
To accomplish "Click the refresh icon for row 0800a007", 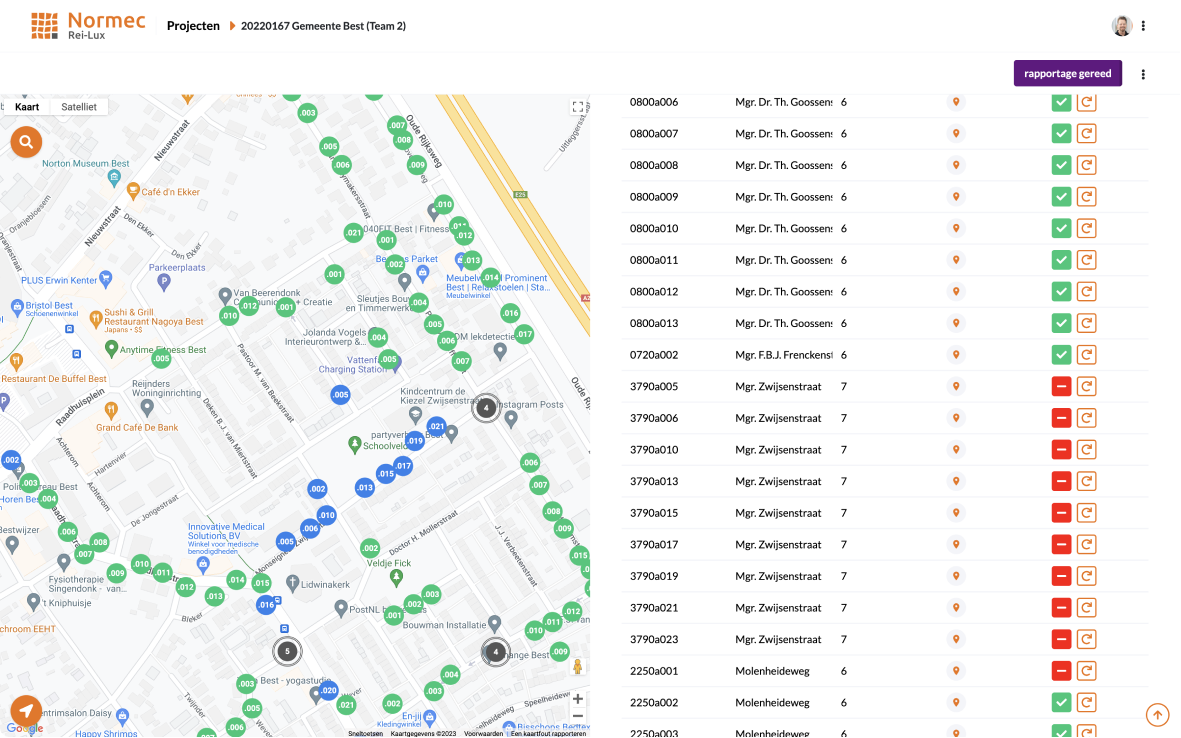I will pyautogui.click(x=1086, y=133).
